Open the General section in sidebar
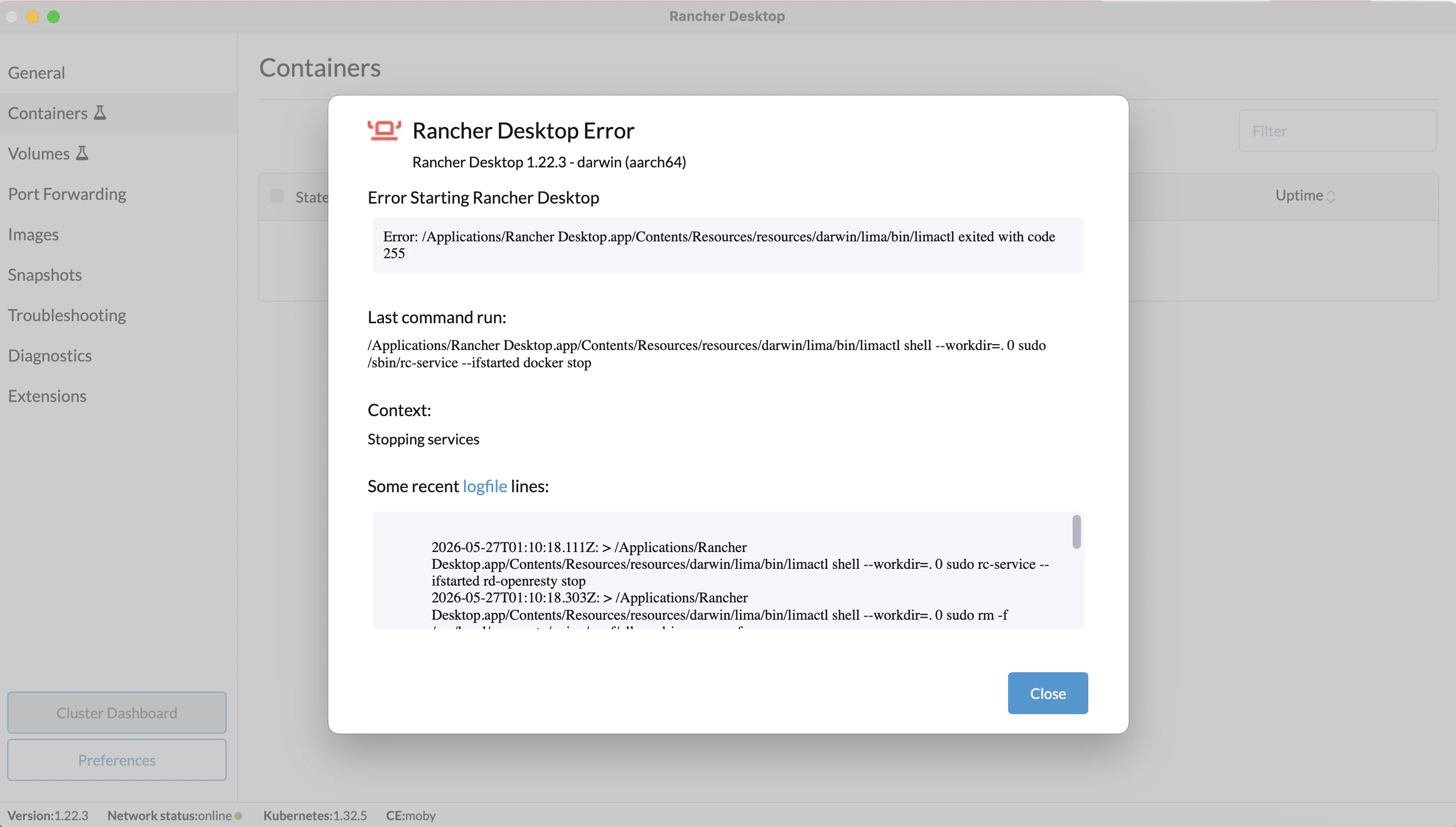The image size is (1456, 827). (x=119, y=73)
